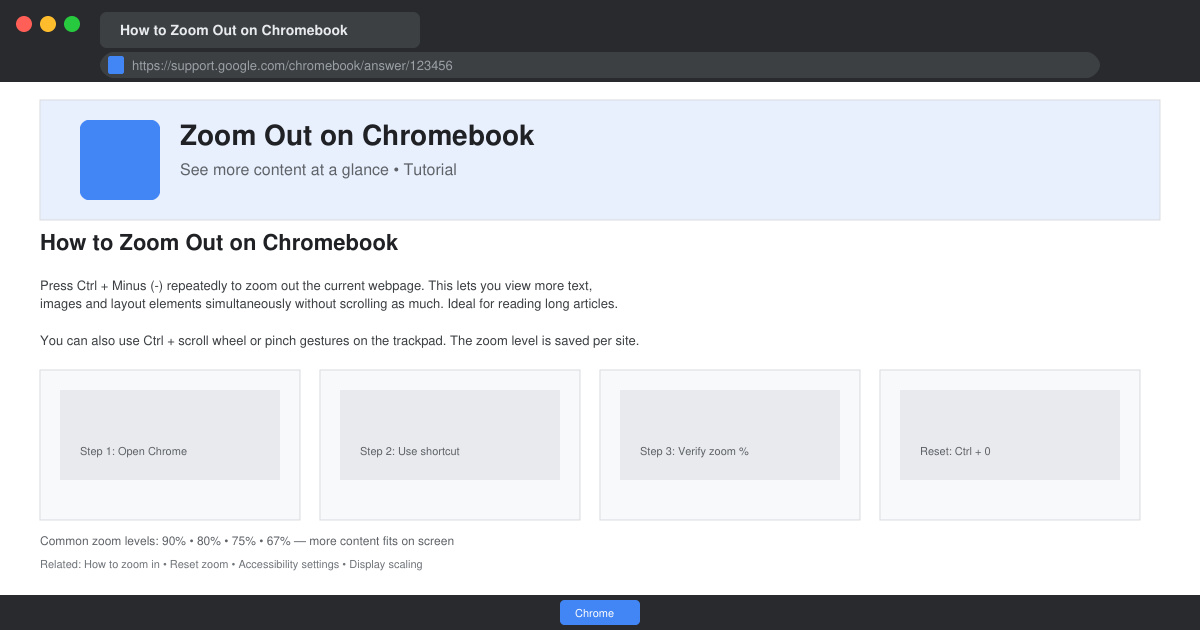Click the "How to Zoom Out on Chromebook" heading

219,243
